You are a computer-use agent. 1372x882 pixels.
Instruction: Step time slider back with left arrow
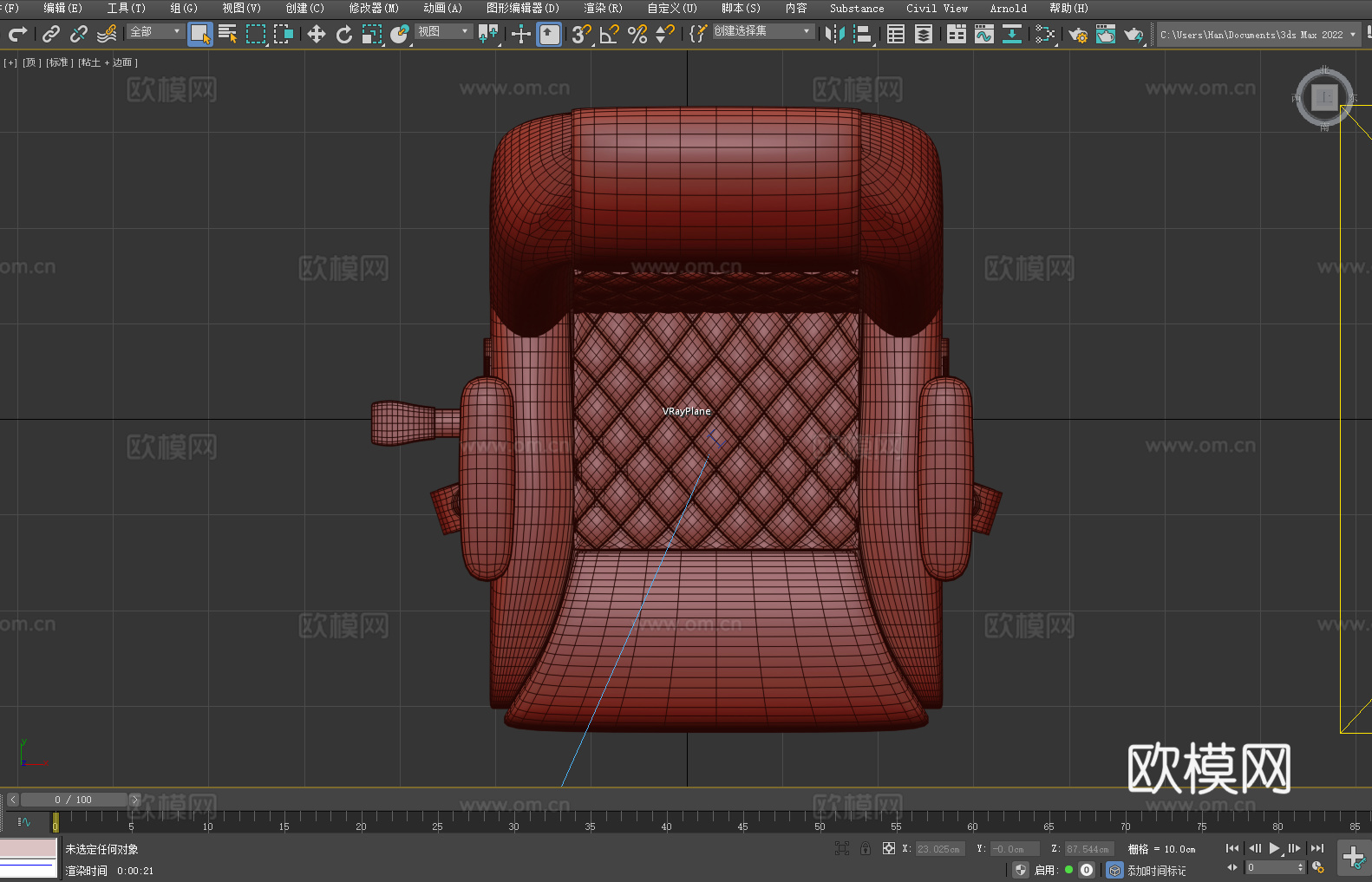12,800
